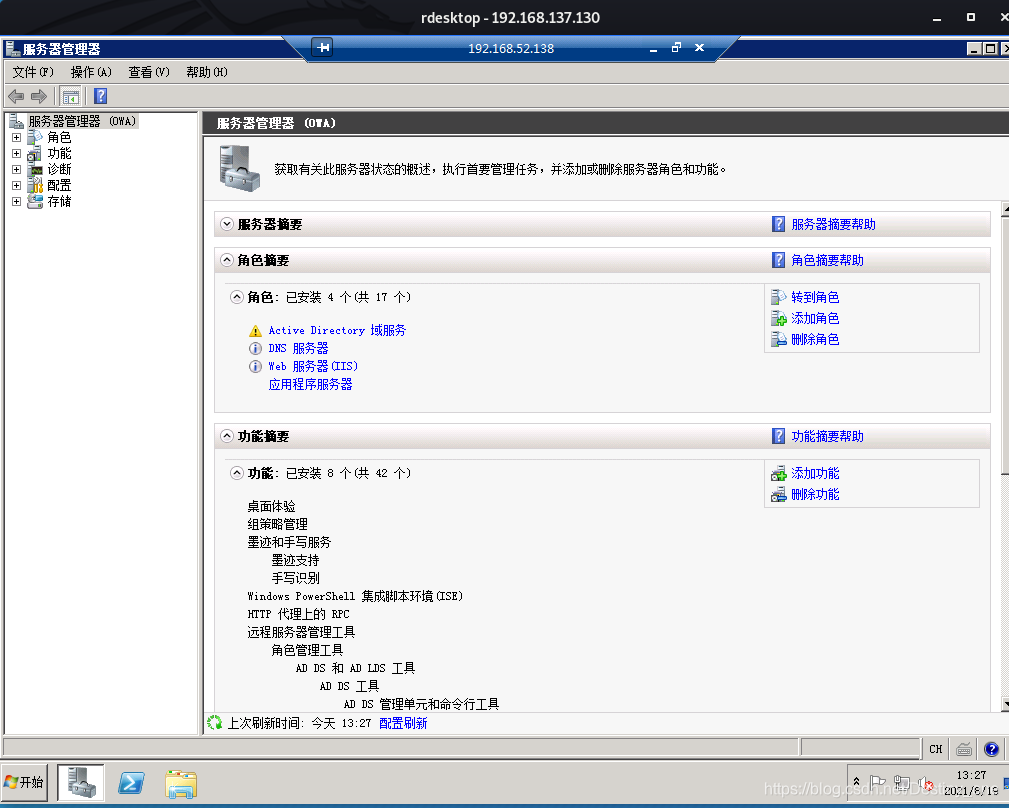The image size is (1009, 808).
Task: Collapse the 角色摘要 section
Action: point(227,260)
